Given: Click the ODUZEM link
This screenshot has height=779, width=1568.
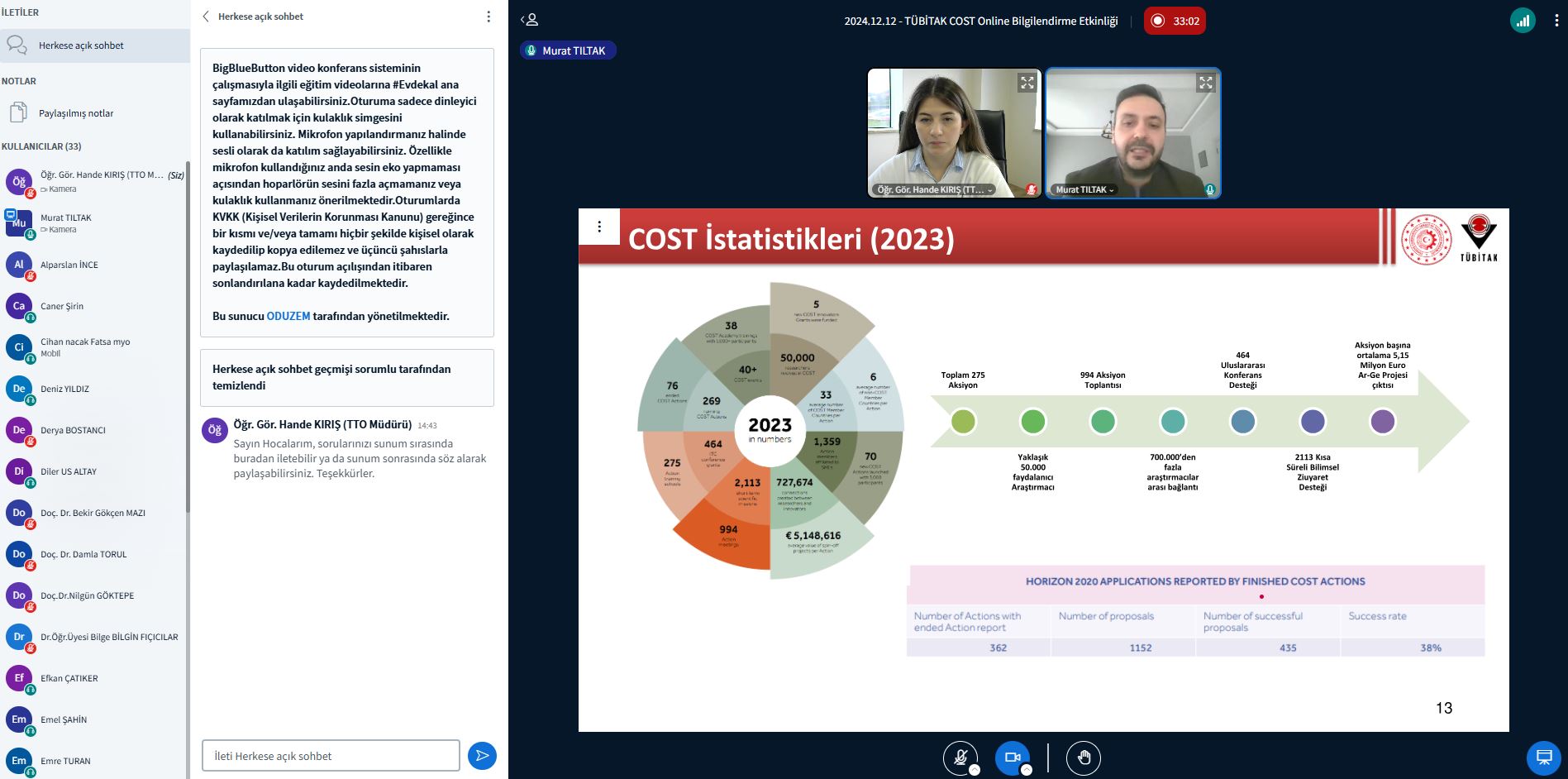Looking at the screenshot, I should click(x=288, y=316).
